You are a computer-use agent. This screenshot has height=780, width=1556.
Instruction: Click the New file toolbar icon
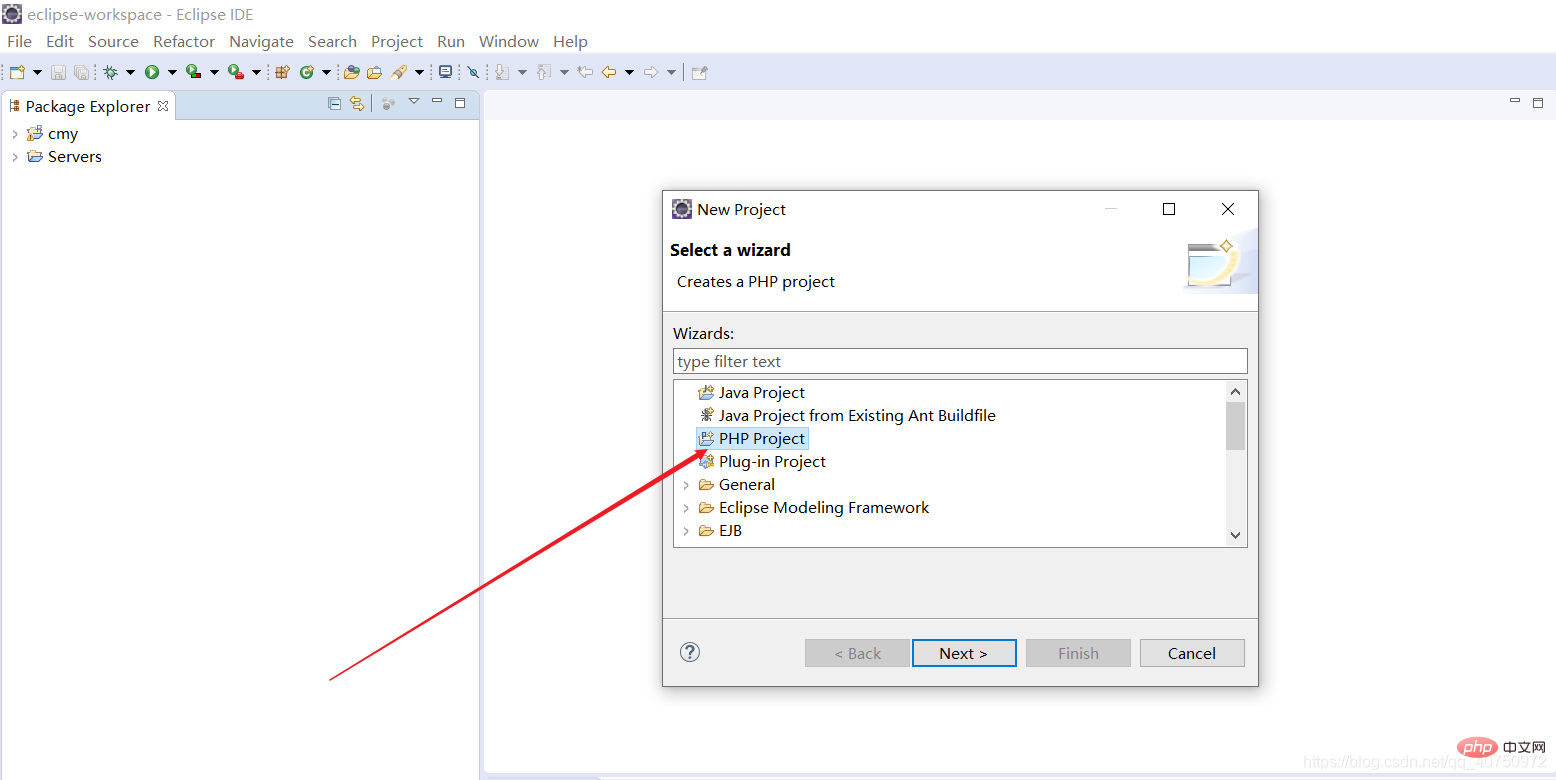click(17, 72)
